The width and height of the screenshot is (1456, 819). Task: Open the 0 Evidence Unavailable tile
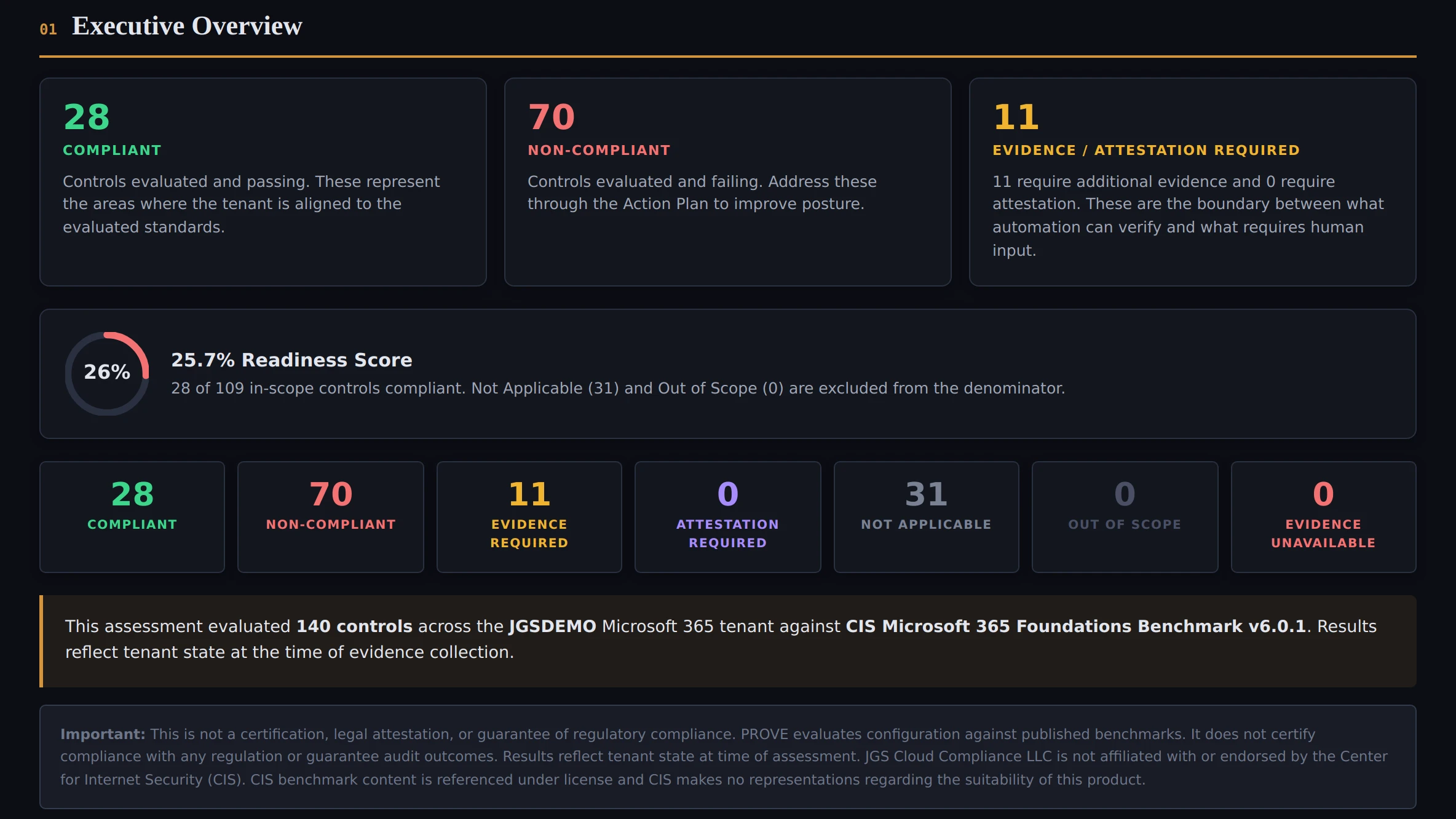[x=1323, y=516]
